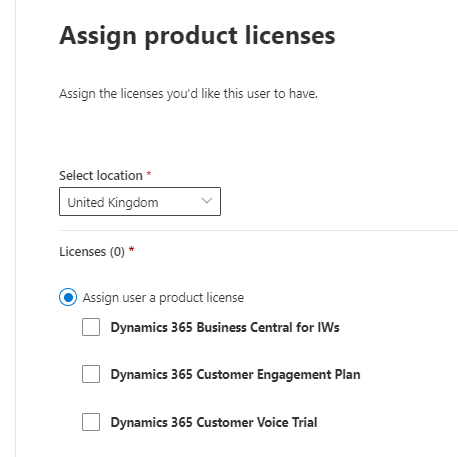Image resolution: width=458 pixels, height=457 pixels.
Task: Click the dropdown chevron beside United Kingdom
Action: tap(207, 201)
